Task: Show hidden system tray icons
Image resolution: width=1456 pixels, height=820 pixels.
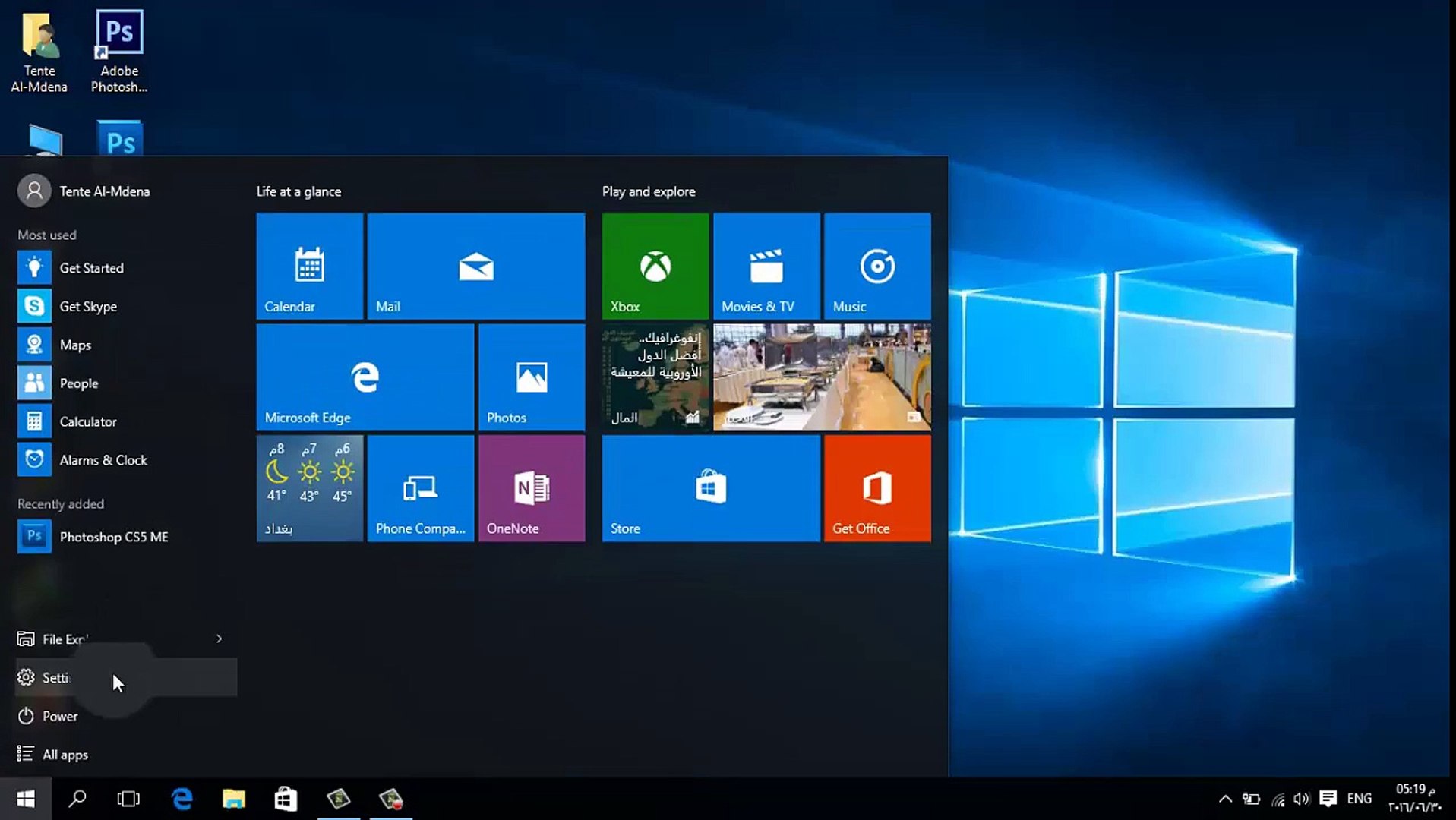Action: tap(1225, 799)
